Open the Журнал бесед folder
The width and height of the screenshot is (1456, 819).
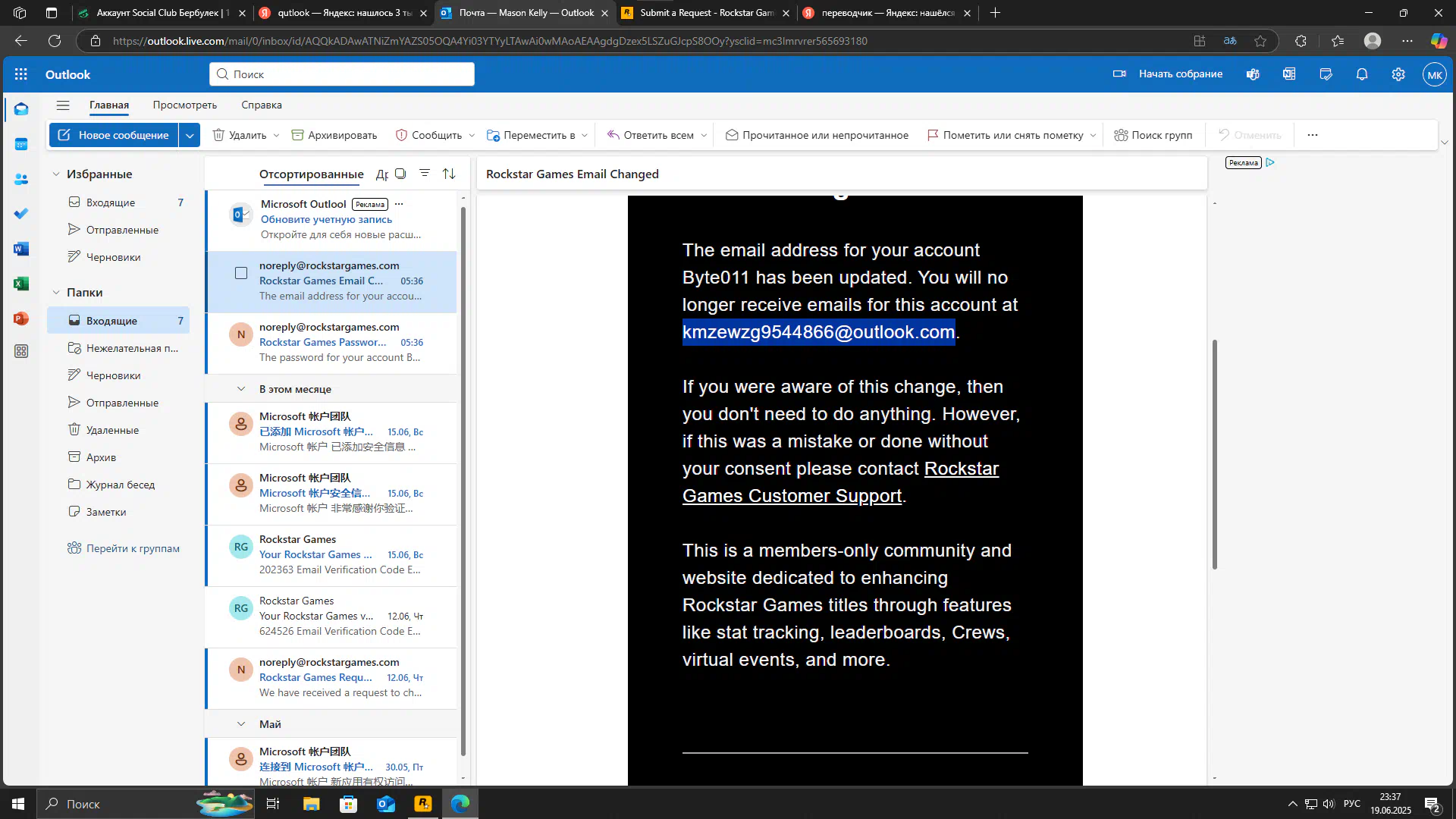coord(118,485)
